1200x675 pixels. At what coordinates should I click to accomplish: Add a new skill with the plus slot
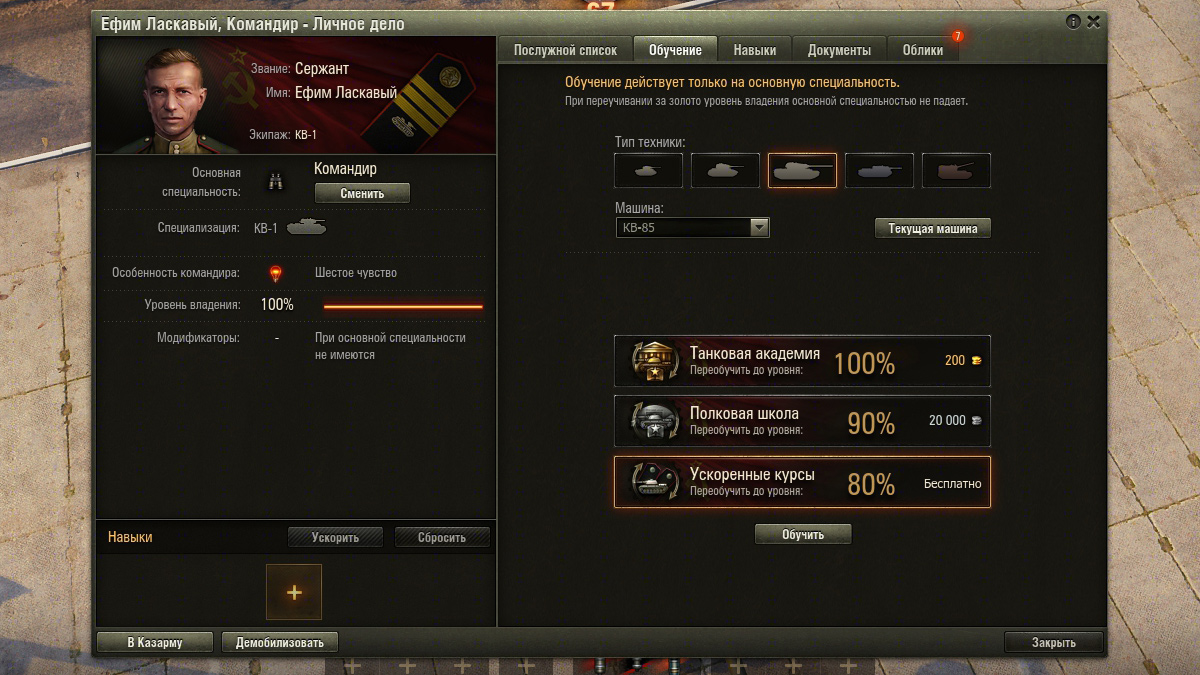click(x=294, y=592)
